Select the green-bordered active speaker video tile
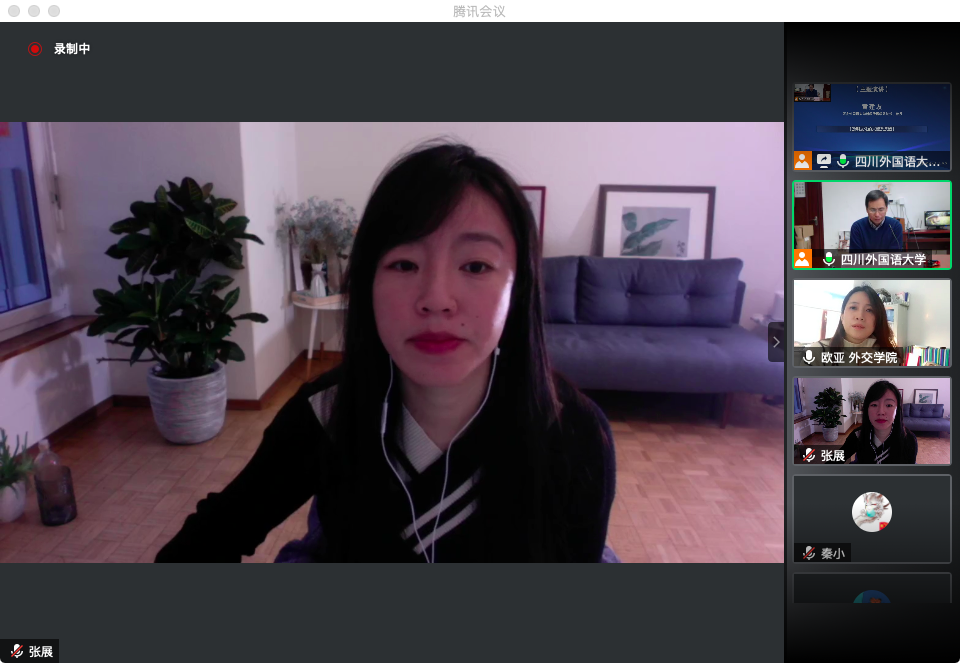The image size is (960, 663). (x=871, y=218)
